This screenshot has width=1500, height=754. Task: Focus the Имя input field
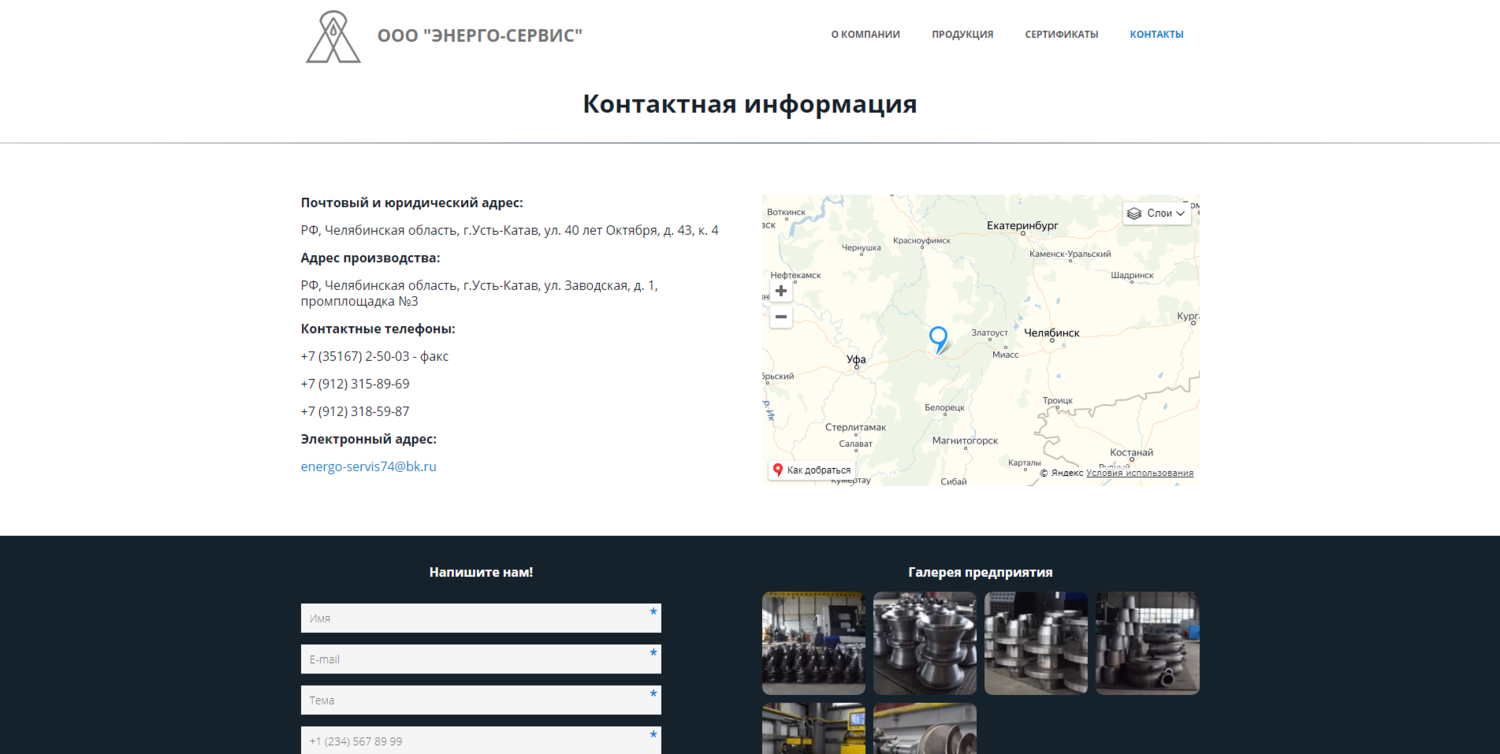(x=481, y=618)
